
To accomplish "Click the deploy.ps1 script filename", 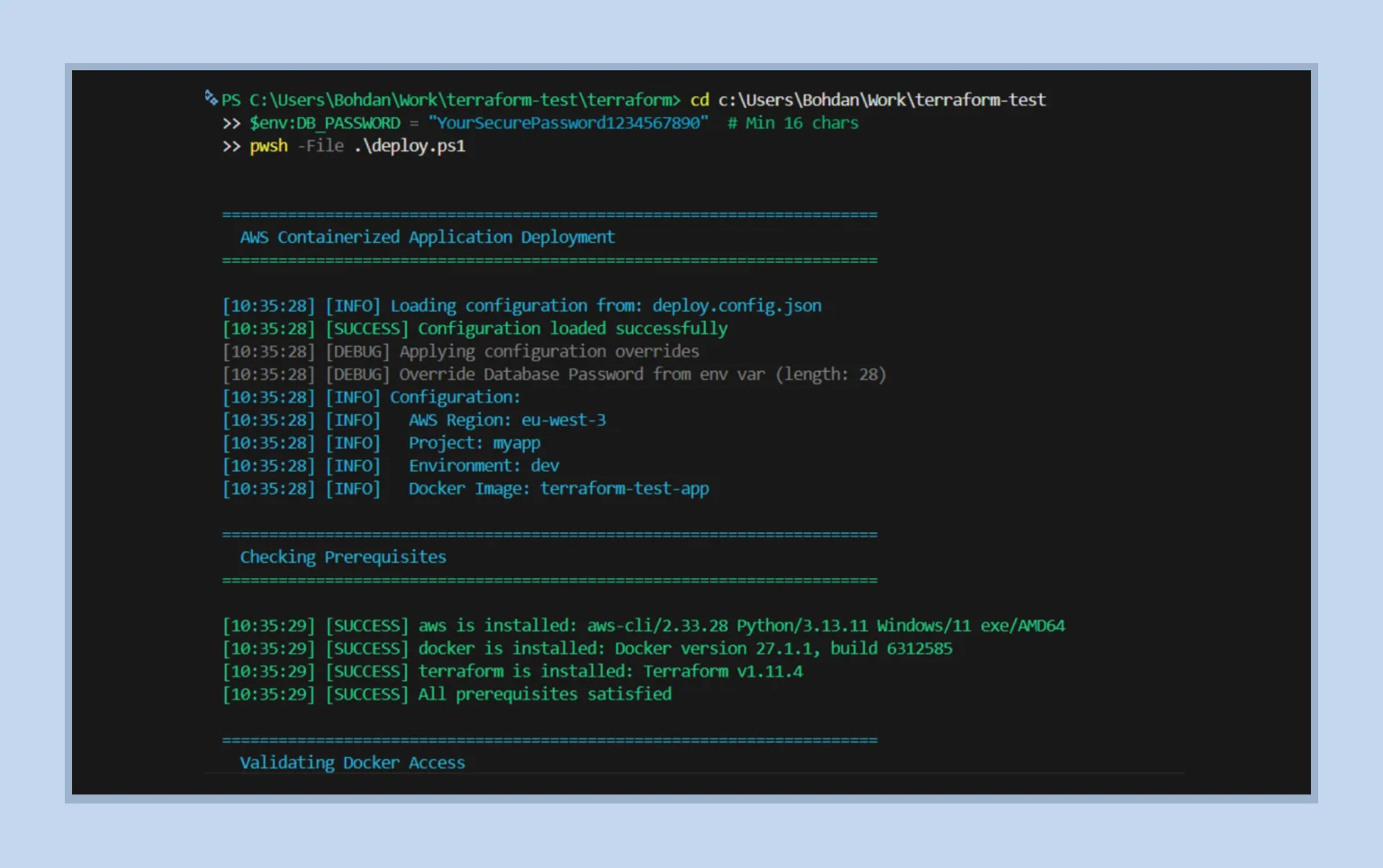I will [x=410, y=146].
